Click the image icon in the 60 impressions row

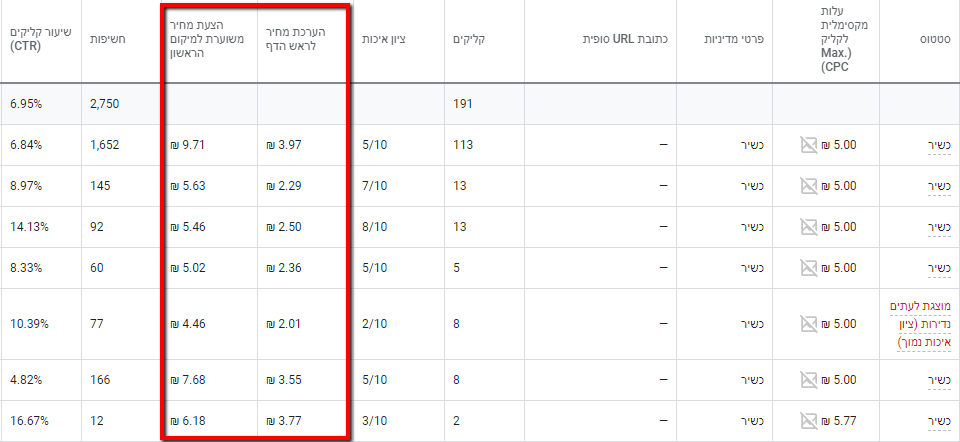tap(809, 268)
